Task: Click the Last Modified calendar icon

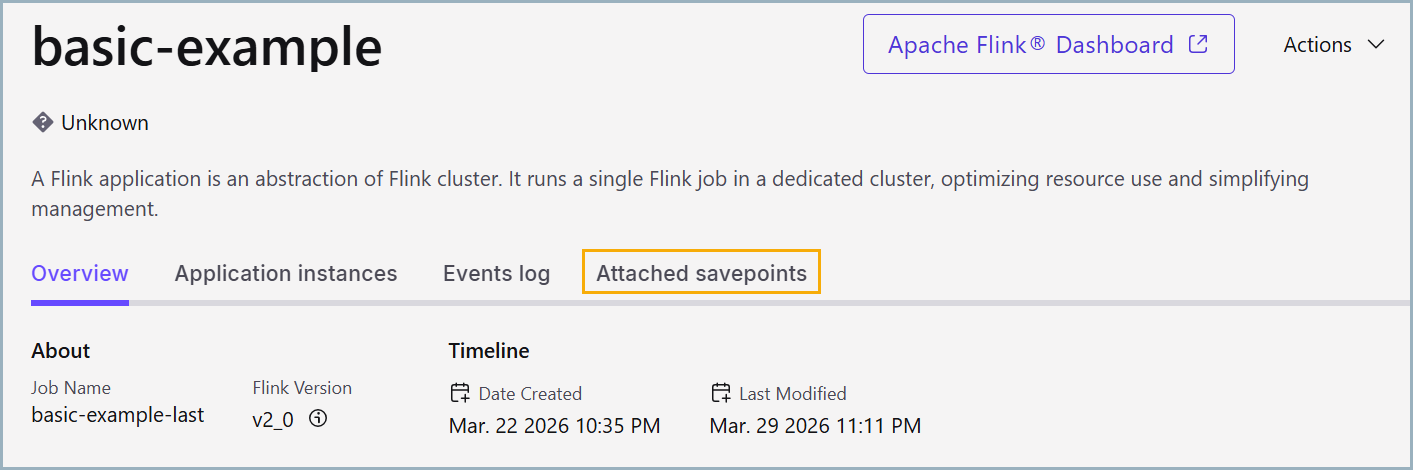Action: click(720, 393)
